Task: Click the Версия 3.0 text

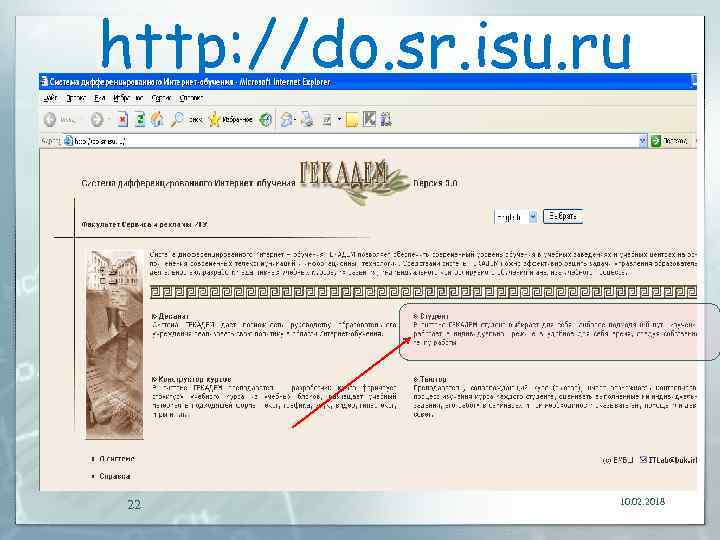Action: tap(435, 183)
